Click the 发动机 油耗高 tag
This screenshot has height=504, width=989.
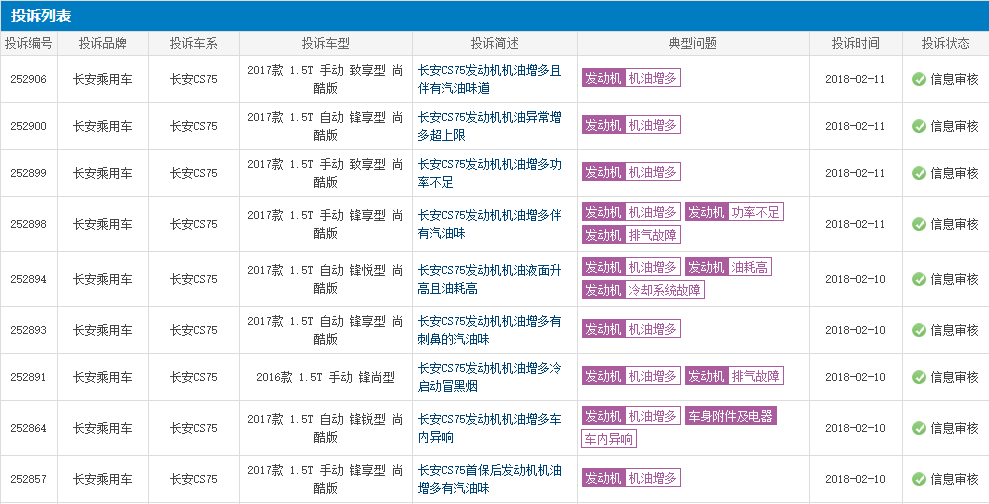pos(729,267)
